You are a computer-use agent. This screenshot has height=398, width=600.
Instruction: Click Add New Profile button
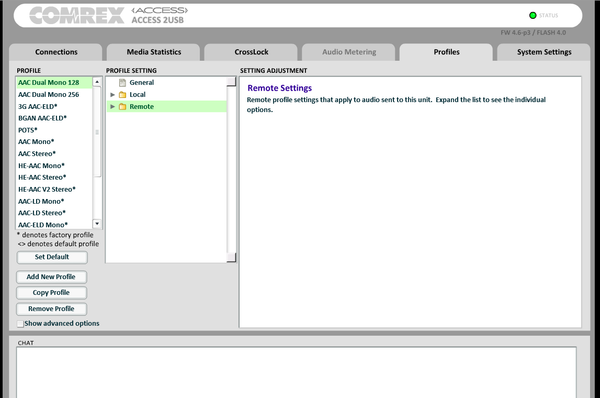(x=51, y=277)
